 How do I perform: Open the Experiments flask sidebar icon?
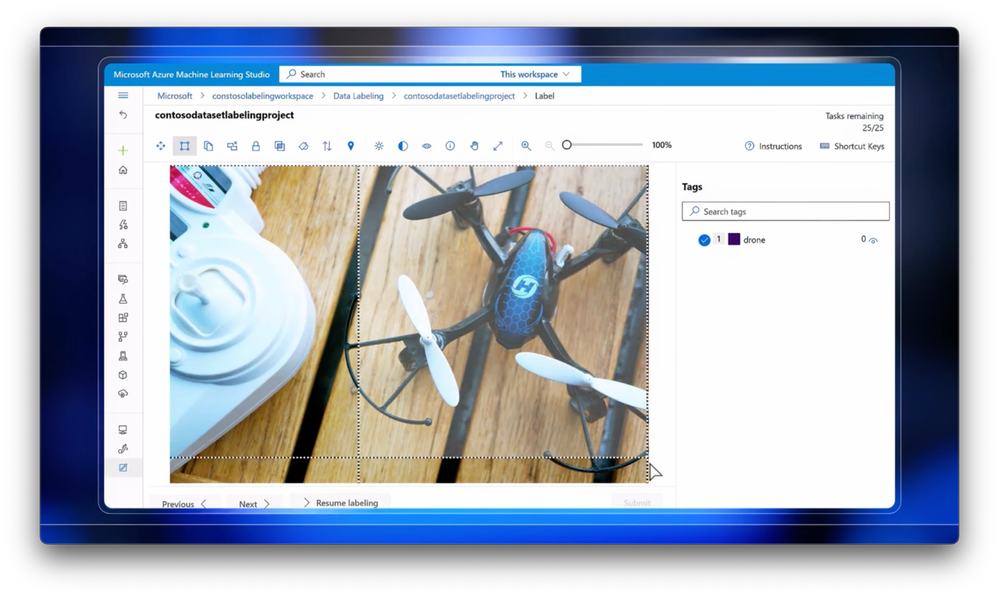123,298
